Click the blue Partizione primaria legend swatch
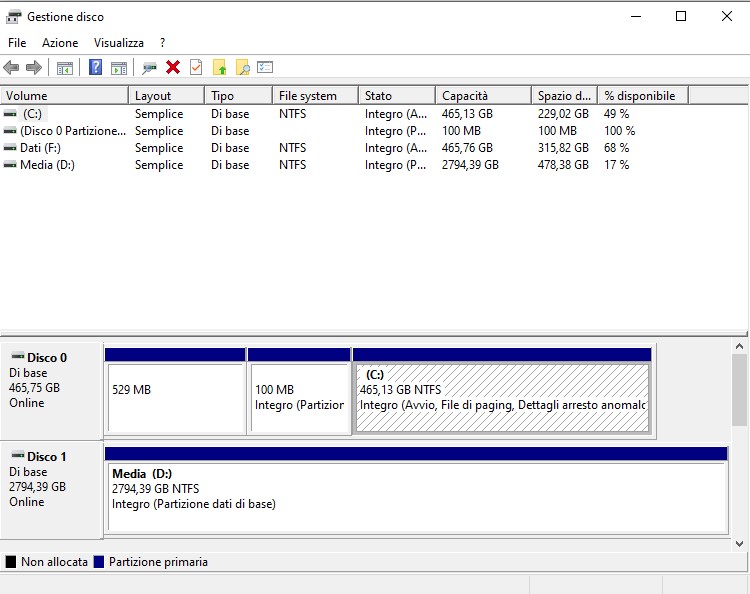The image size is (750, 594). point(99,561)
